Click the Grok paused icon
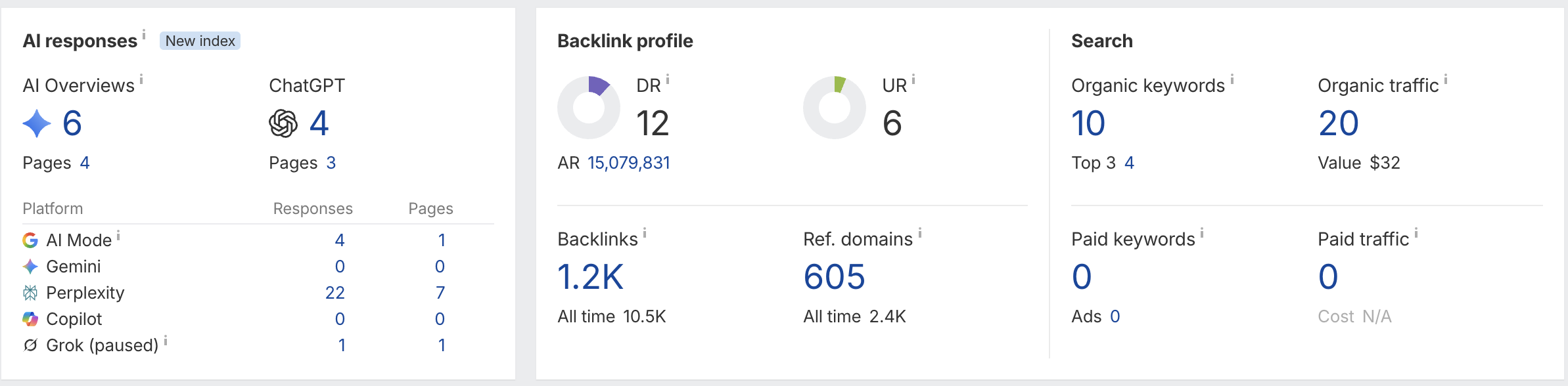Viewport: 1568px width, 386px height. coord(30,345)
